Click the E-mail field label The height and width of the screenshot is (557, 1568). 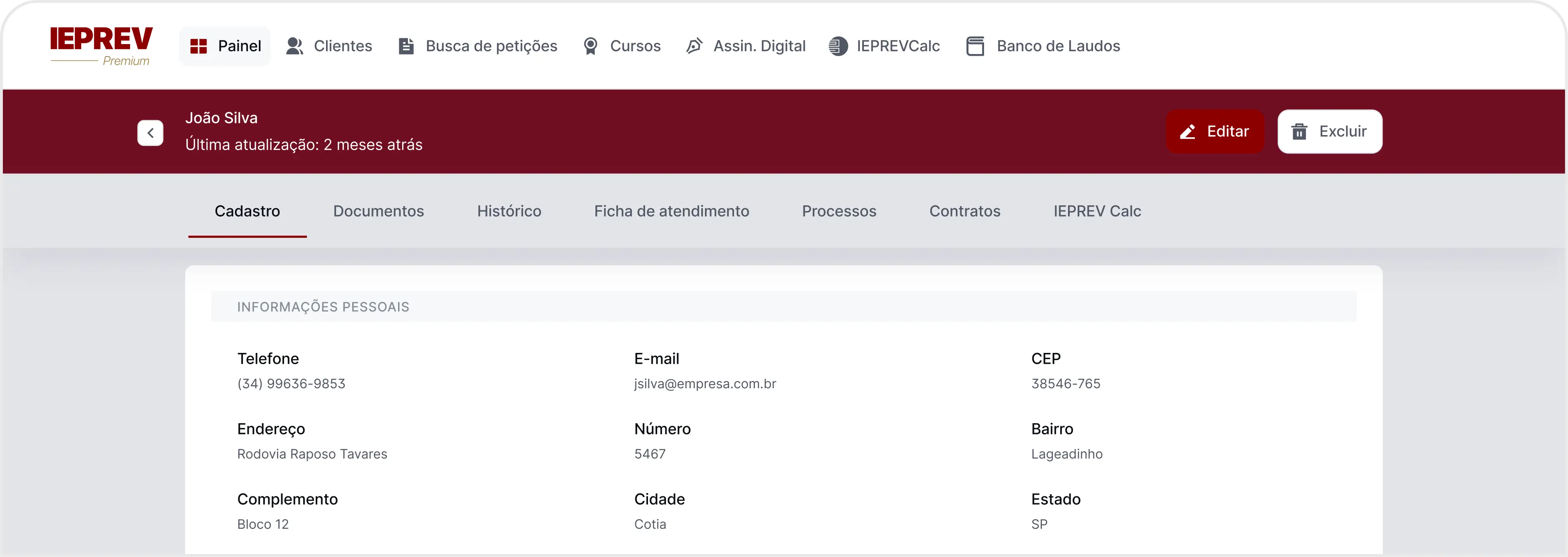[x=656, y=359]
